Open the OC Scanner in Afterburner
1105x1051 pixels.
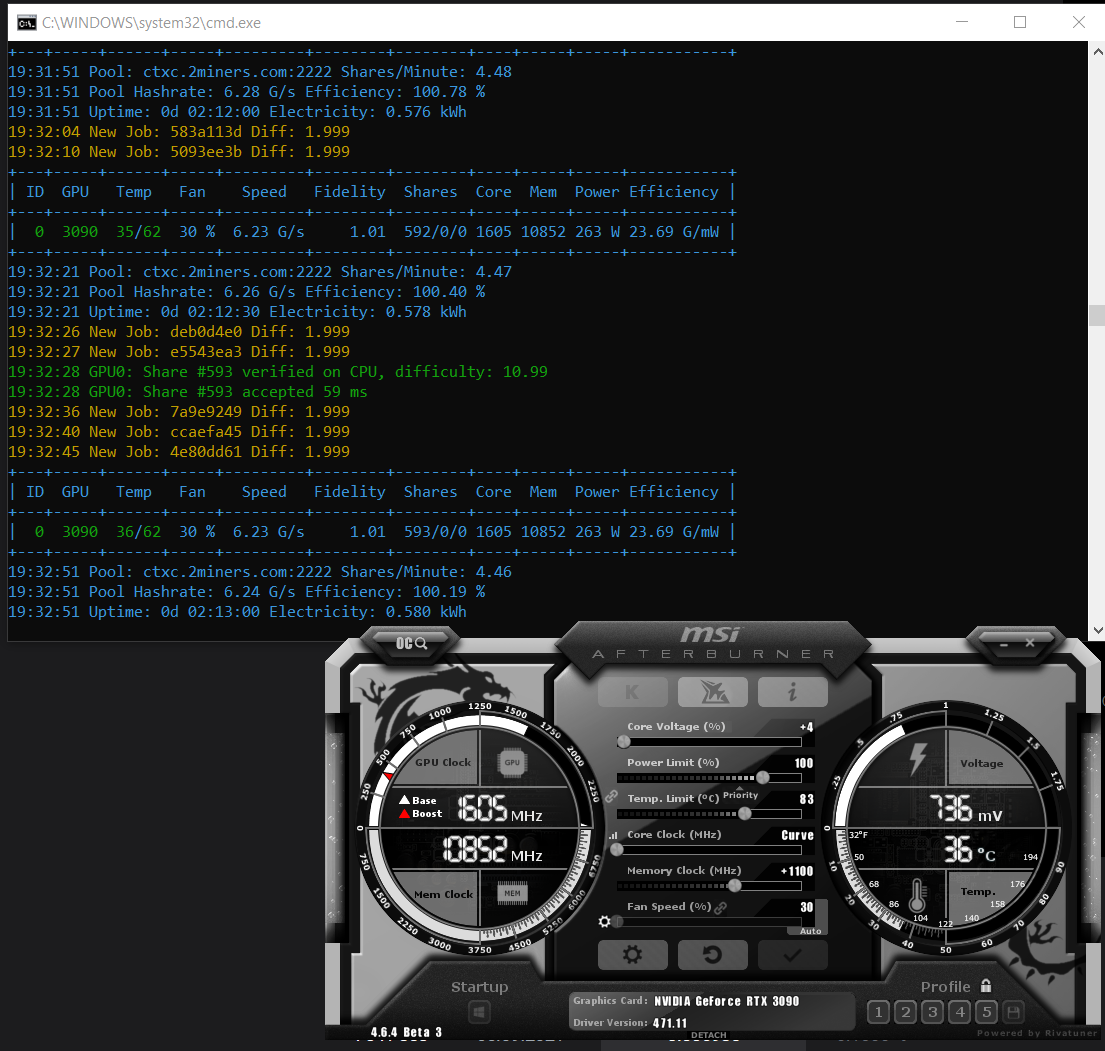[412, 643]
